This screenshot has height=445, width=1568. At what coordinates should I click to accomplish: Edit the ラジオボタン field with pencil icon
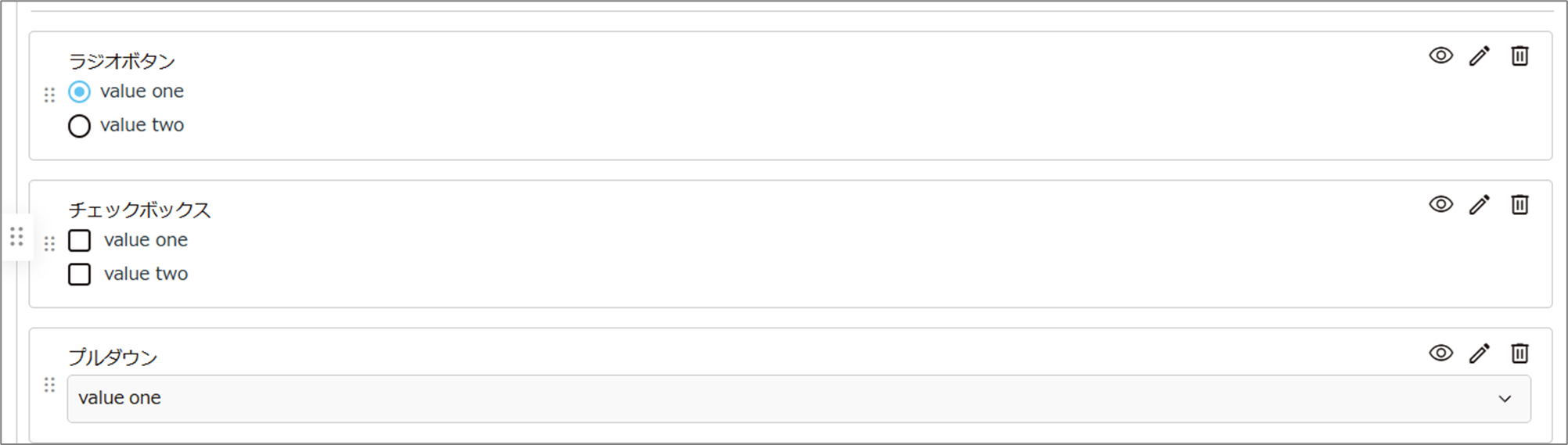tap(1479, 56)
